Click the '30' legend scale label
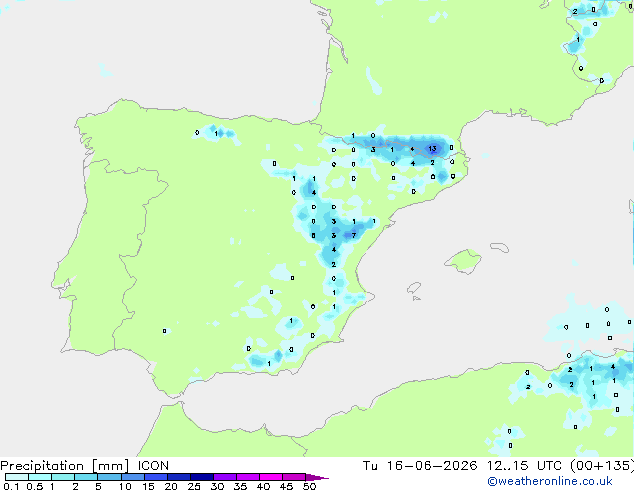Viewport: 634px width, 490px height. [x=217, y=486]
